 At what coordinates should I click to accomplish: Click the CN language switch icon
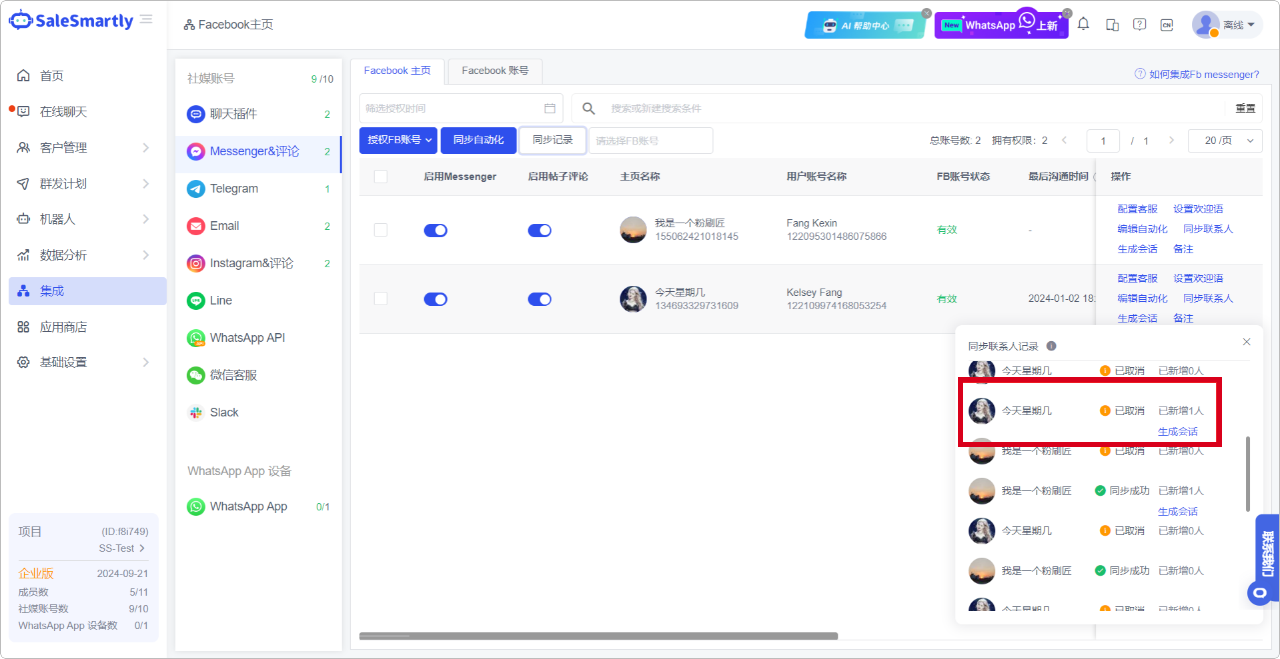click(1166, 25)
